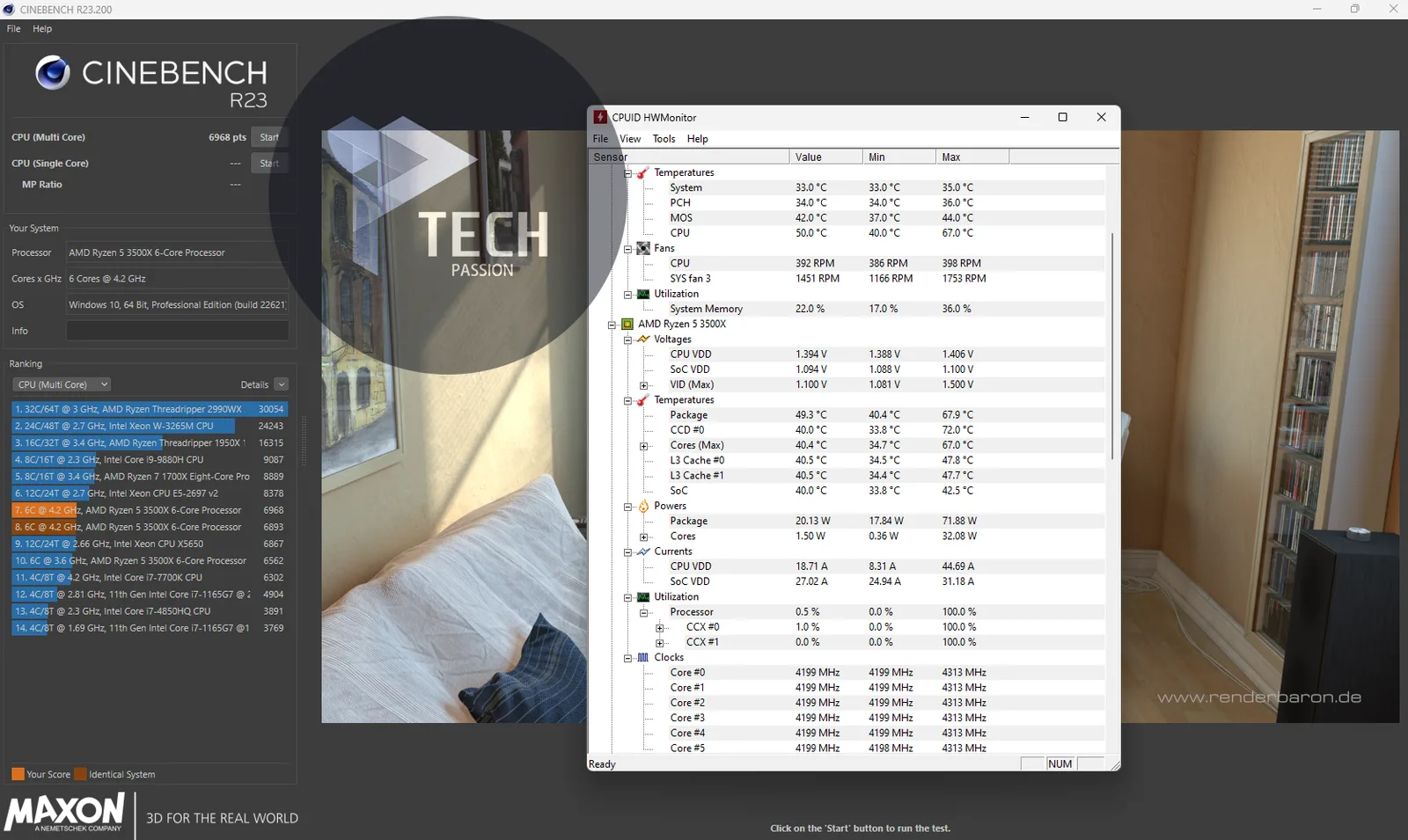Collapse the Clocks tree node
This screenshot has width=1408, height=840.
click(627, 658)
